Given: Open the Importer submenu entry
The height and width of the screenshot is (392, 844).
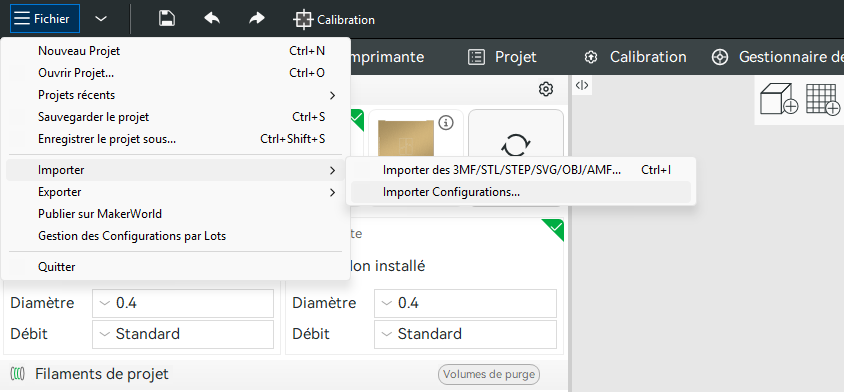Looking at the screenshot, I should pyautogui.click(x=175, y=170).
